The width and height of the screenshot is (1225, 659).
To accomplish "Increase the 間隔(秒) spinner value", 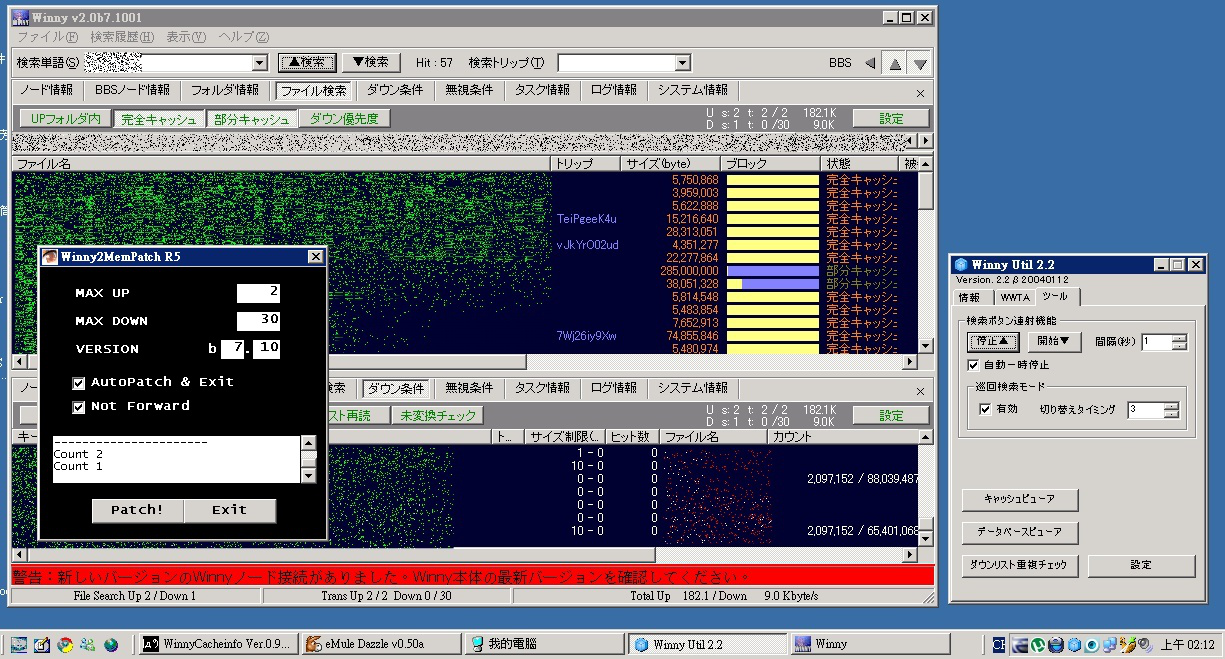I will [x=1180, y=337].
